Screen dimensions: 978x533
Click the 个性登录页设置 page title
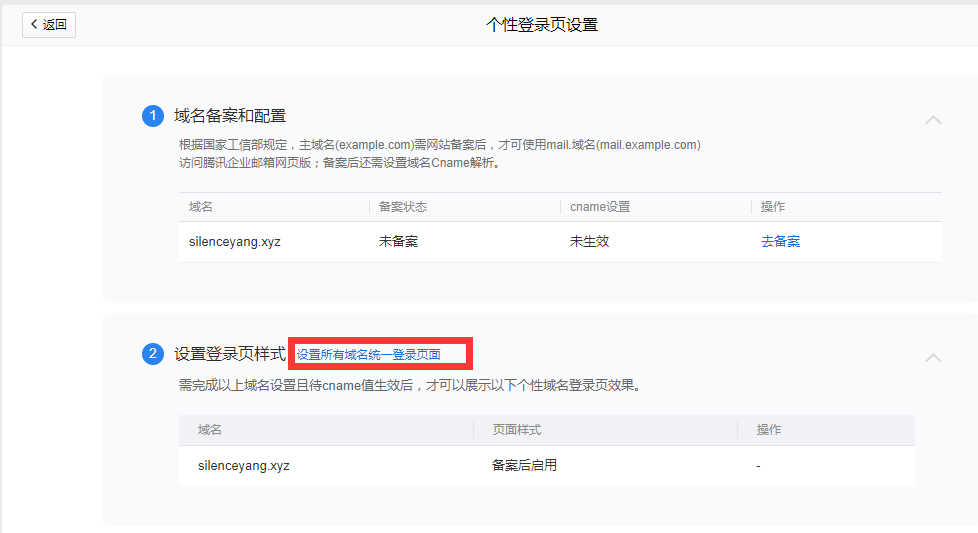pyautogui.click(x=542, y=25)
